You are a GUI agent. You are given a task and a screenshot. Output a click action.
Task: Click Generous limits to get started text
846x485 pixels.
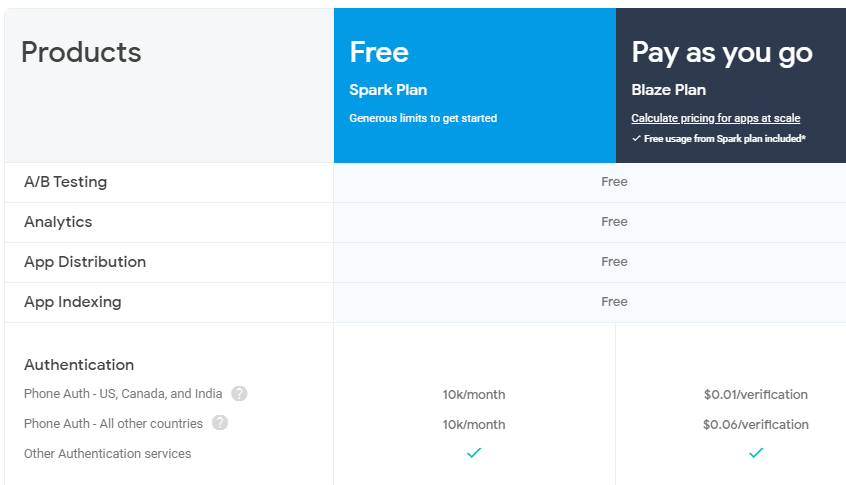[x=423, y=118]
